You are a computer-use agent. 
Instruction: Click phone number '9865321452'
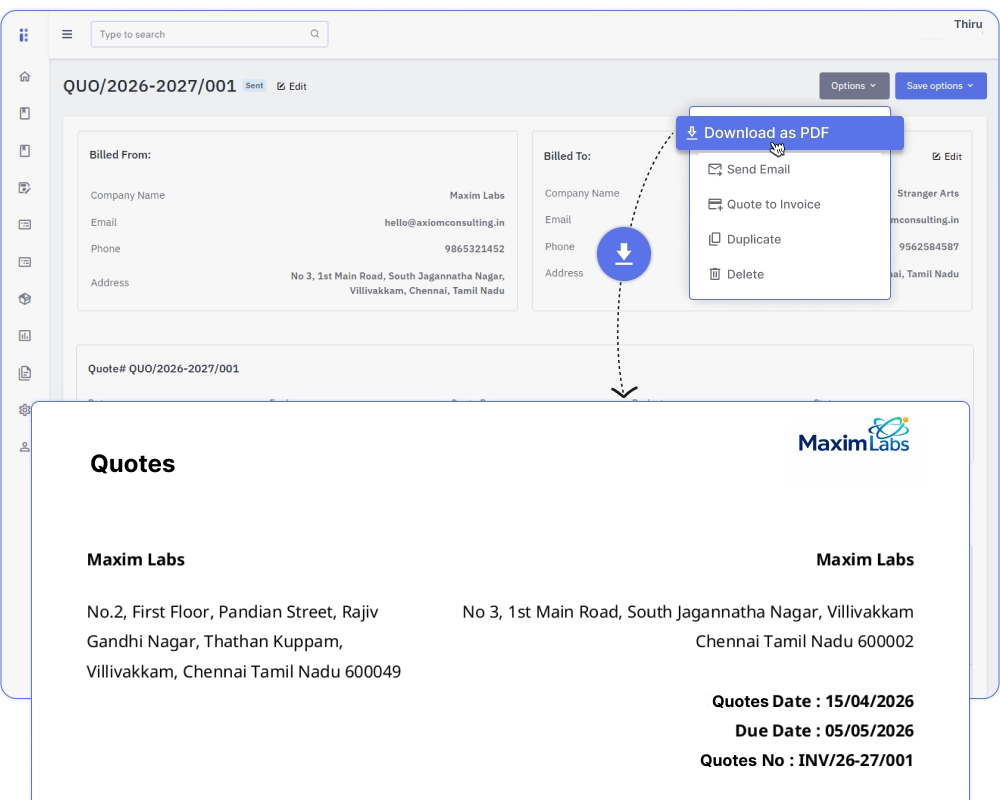point(474,249)
